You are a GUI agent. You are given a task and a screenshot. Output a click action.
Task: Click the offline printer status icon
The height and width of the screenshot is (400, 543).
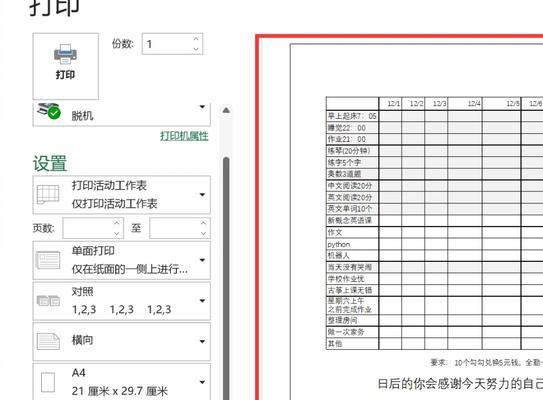click(49, 111)
